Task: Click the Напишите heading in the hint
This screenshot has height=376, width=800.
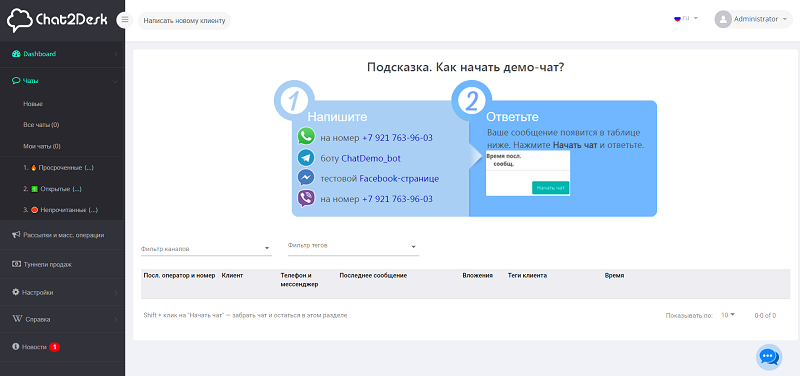Action: point(337,117)
